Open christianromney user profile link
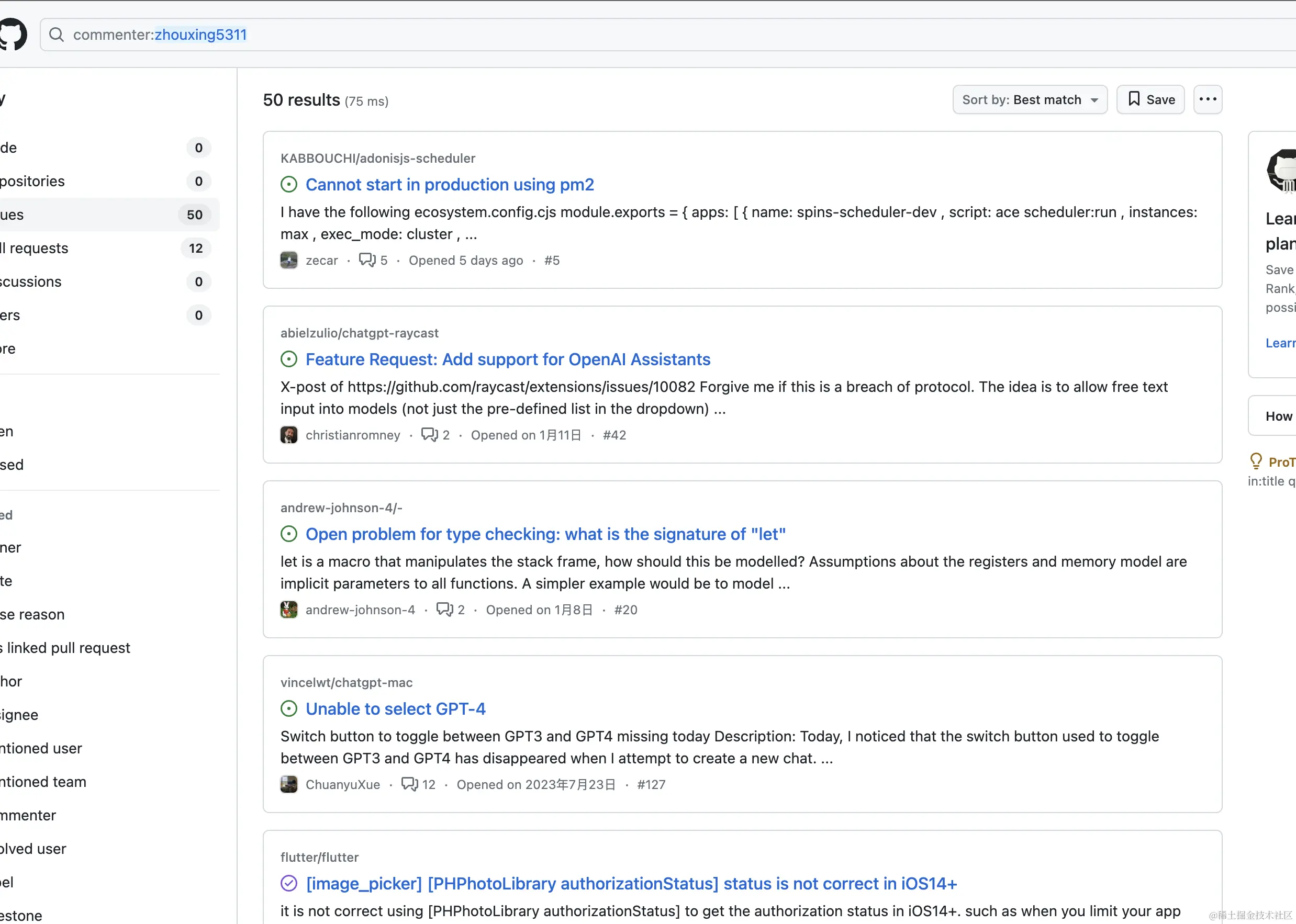 (x=353, y=435)
